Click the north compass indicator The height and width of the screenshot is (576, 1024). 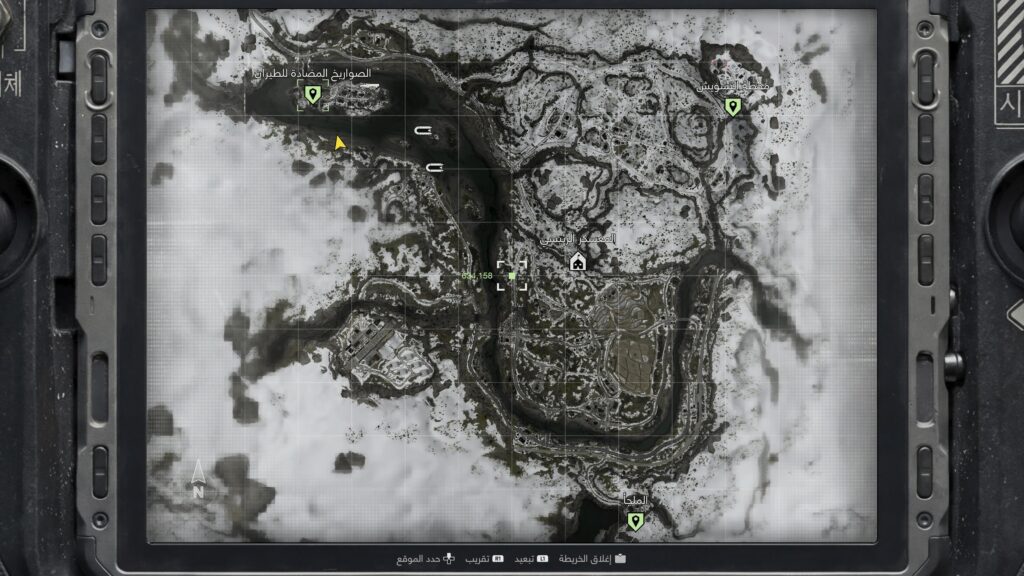(198, 479)
